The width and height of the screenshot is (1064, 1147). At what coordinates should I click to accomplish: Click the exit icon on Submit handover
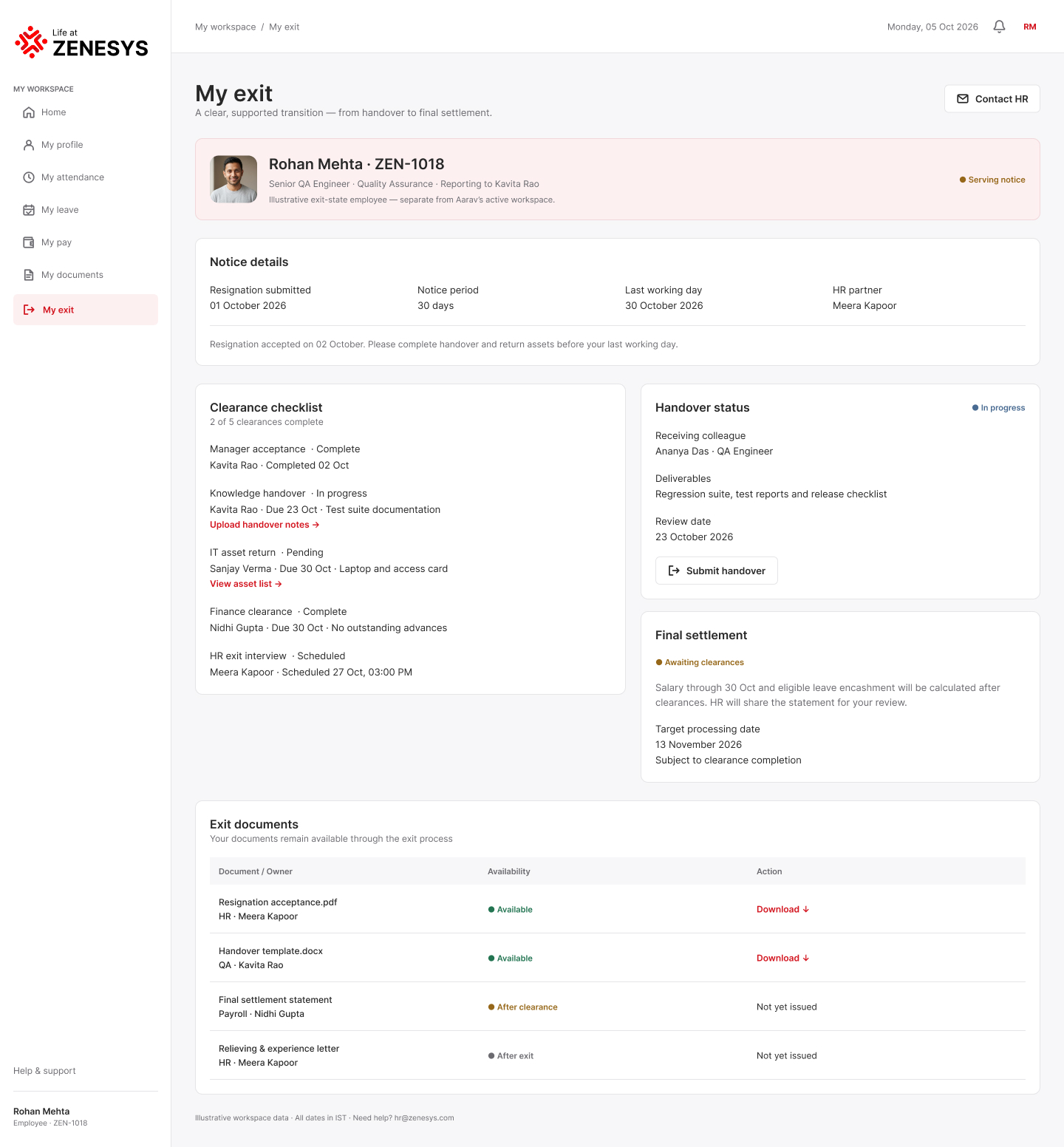(x=674, y=571)
